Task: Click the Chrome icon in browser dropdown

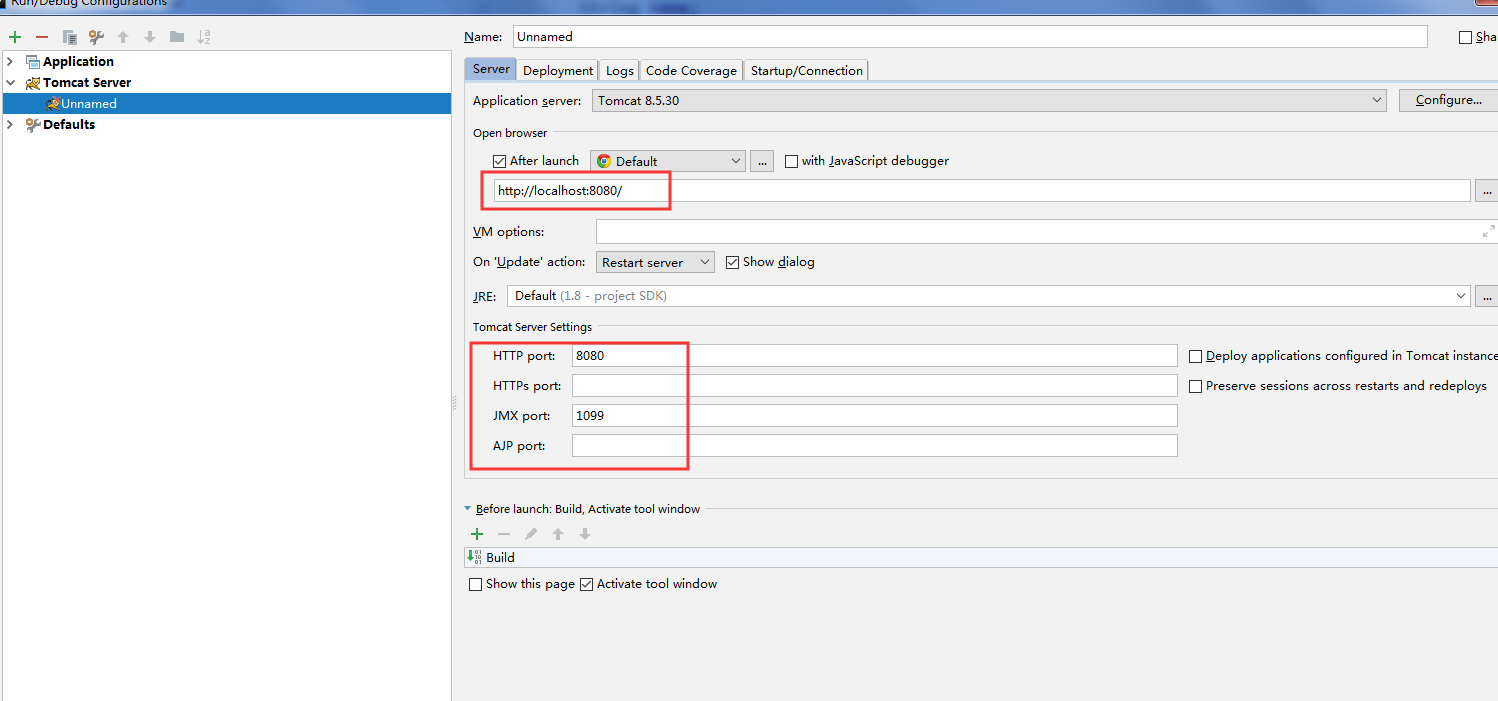Action: pos(604,161)
